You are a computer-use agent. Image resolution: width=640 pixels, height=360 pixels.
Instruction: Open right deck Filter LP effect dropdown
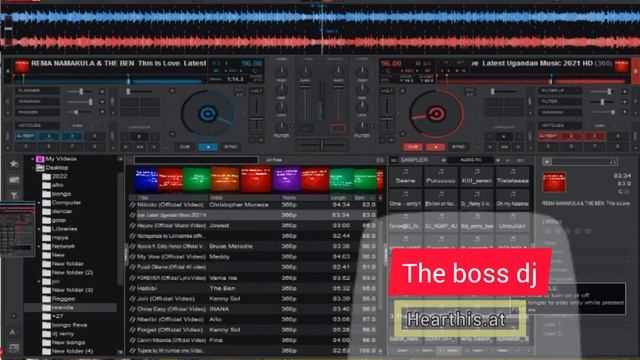560,91
